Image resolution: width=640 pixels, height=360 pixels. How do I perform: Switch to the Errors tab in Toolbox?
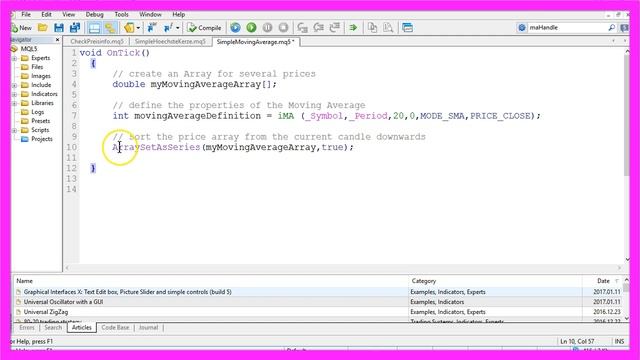(x=27, y=327)
